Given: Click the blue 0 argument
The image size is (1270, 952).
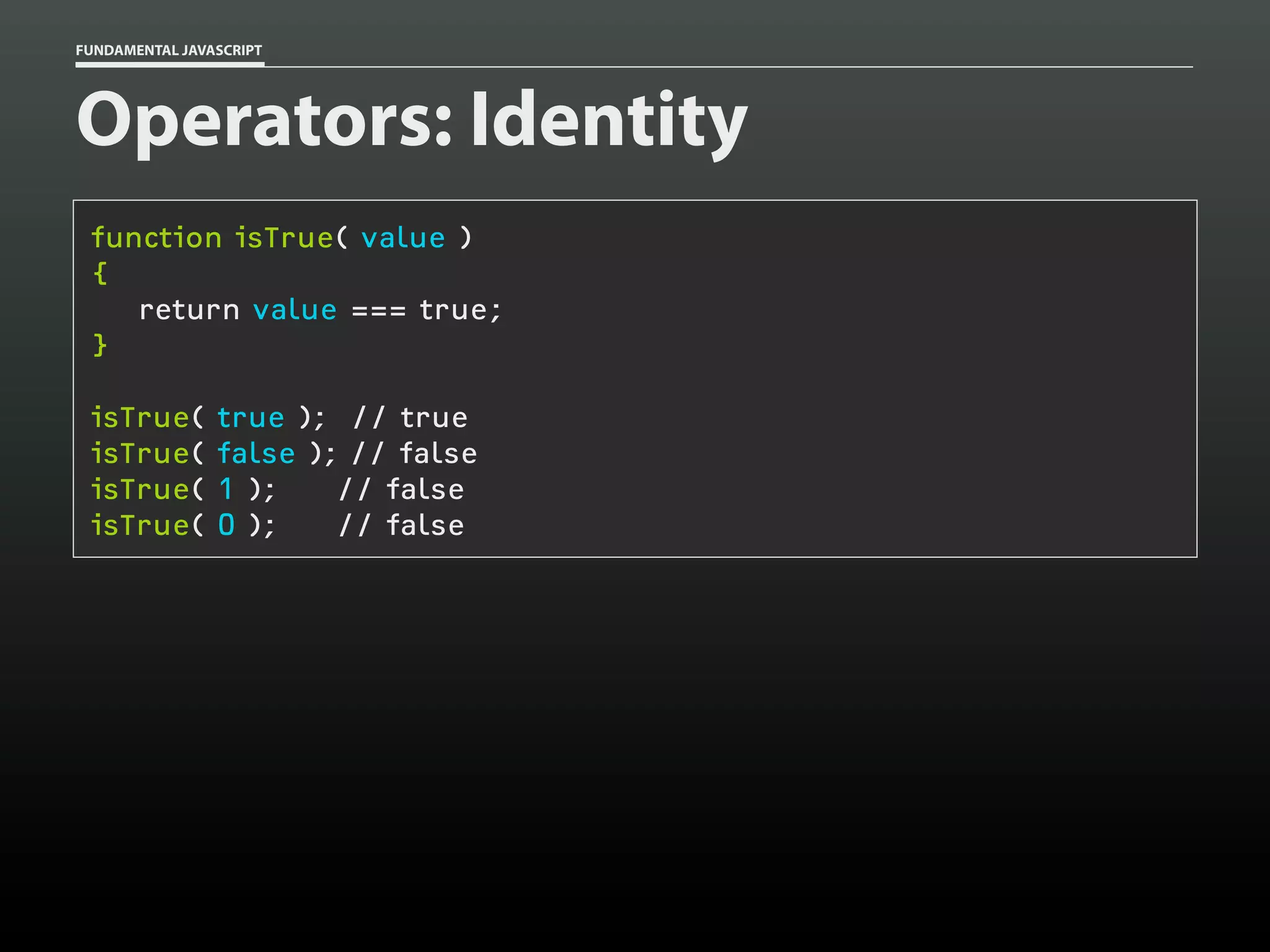Looking at the screenshot, I should coord(226,525).
